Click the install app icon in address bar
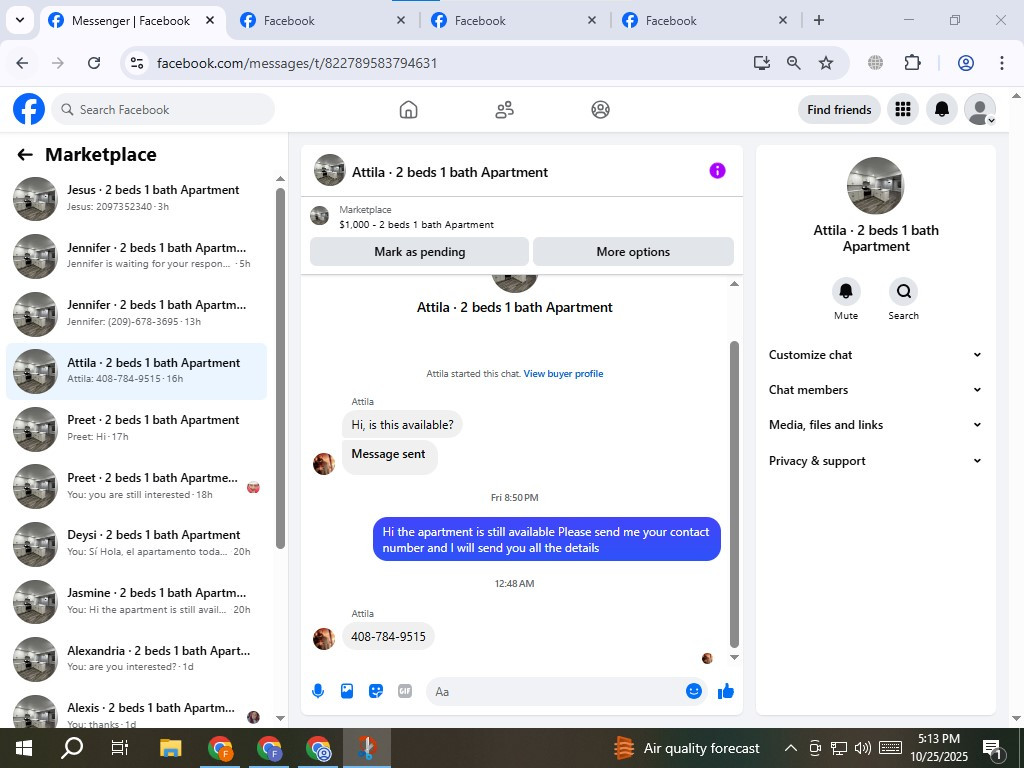The height and width of the screenshot is (768, 1024). 761,63
